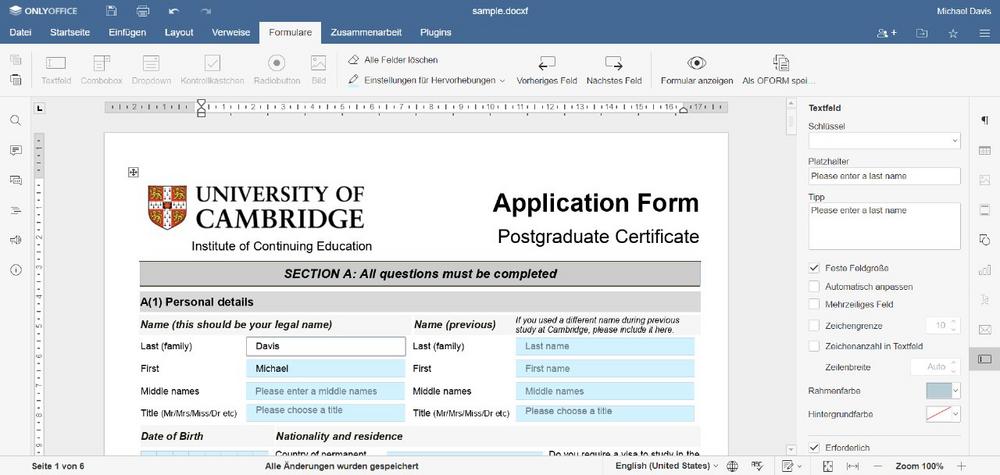Image resolution: width=1000 pixels, height=475 pixels.
Task: Jump to next field via Nächstes Feld
Action: tap(613, 69)
